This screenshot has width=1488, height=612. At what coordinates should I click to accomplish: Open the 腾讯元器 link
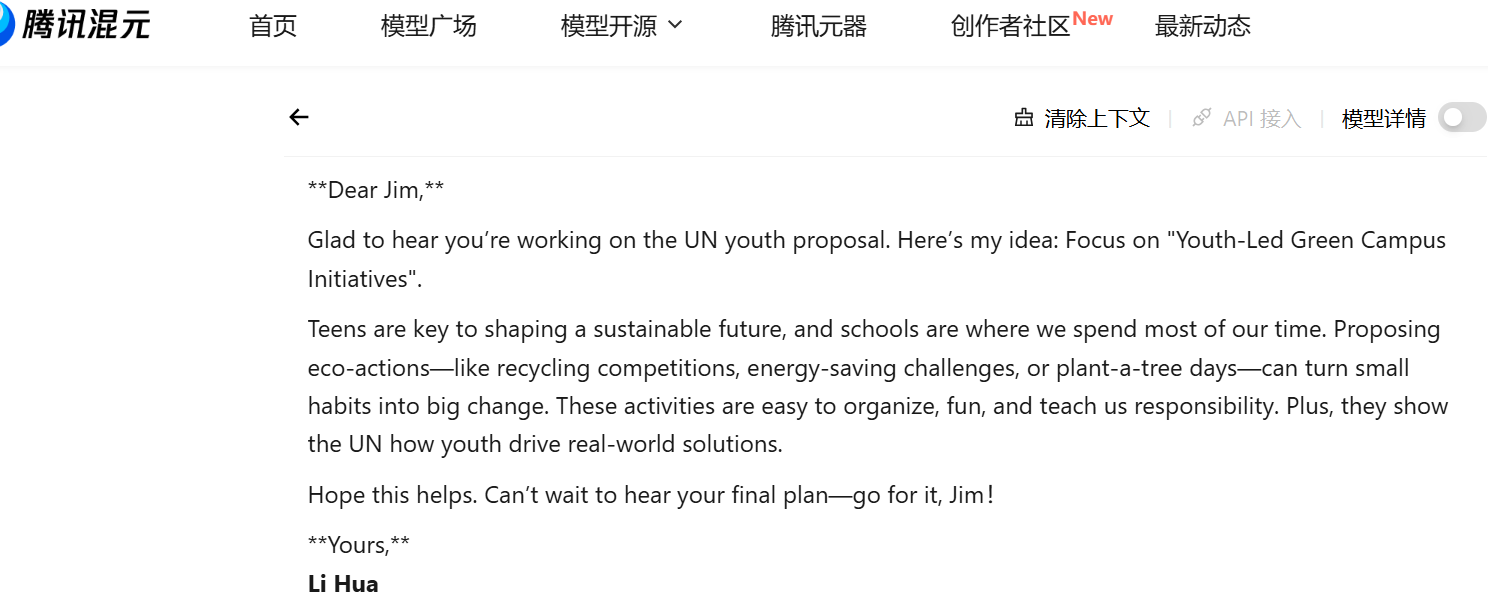click(818, 26)
